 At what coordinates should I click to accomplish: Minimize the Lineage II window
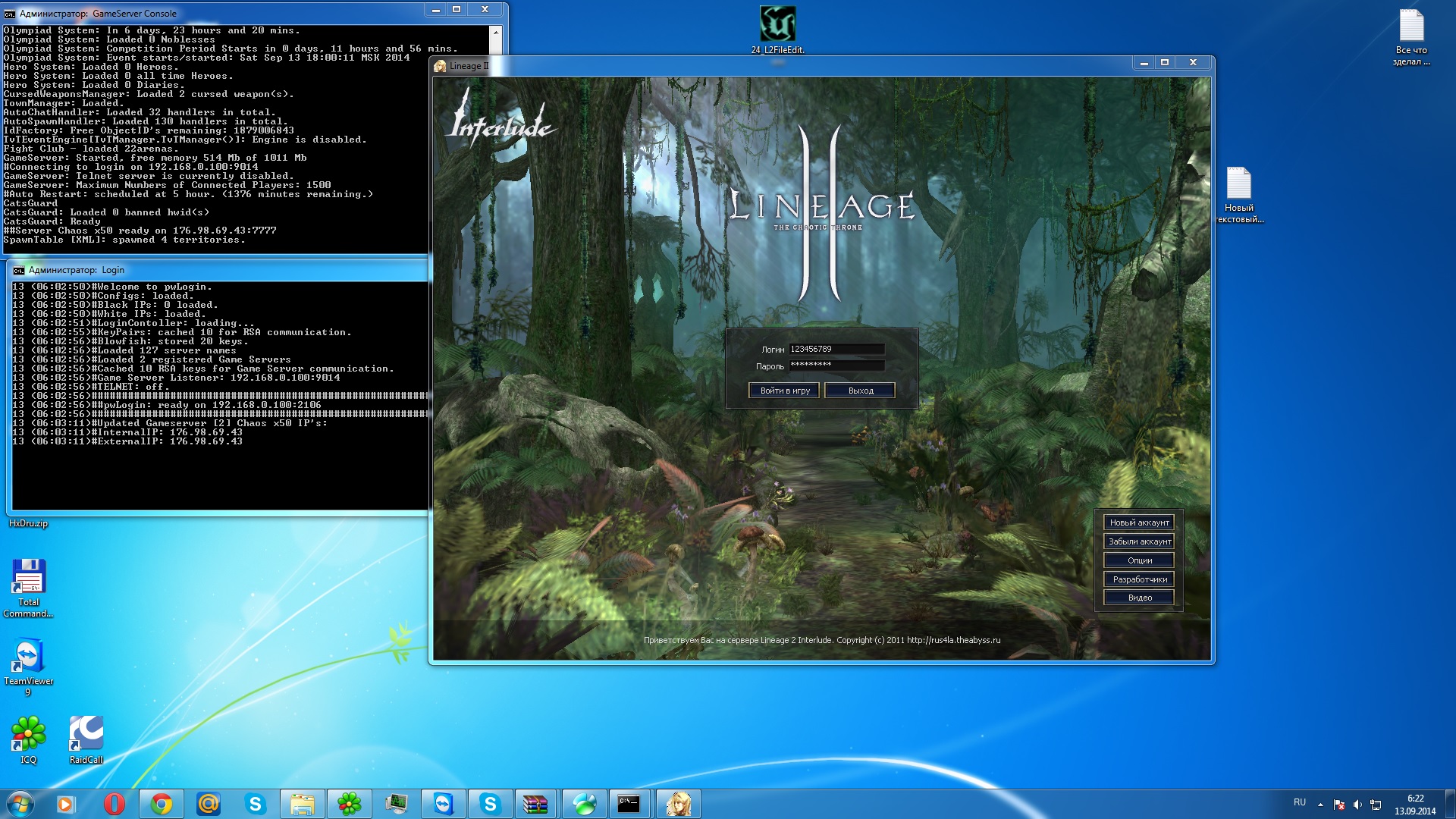coord(1144,63)
